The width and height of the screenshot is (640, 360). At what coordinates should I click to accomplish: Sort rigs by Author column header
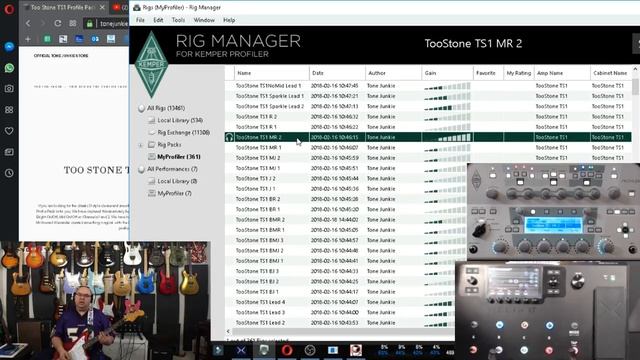393,73
